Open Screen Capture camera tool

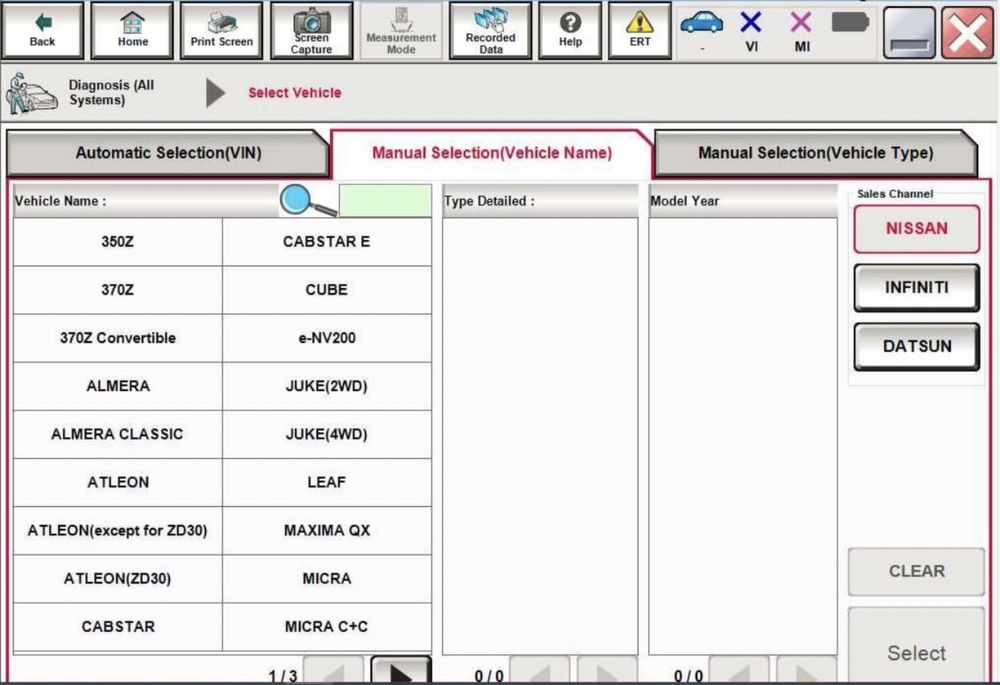point(311,31)
